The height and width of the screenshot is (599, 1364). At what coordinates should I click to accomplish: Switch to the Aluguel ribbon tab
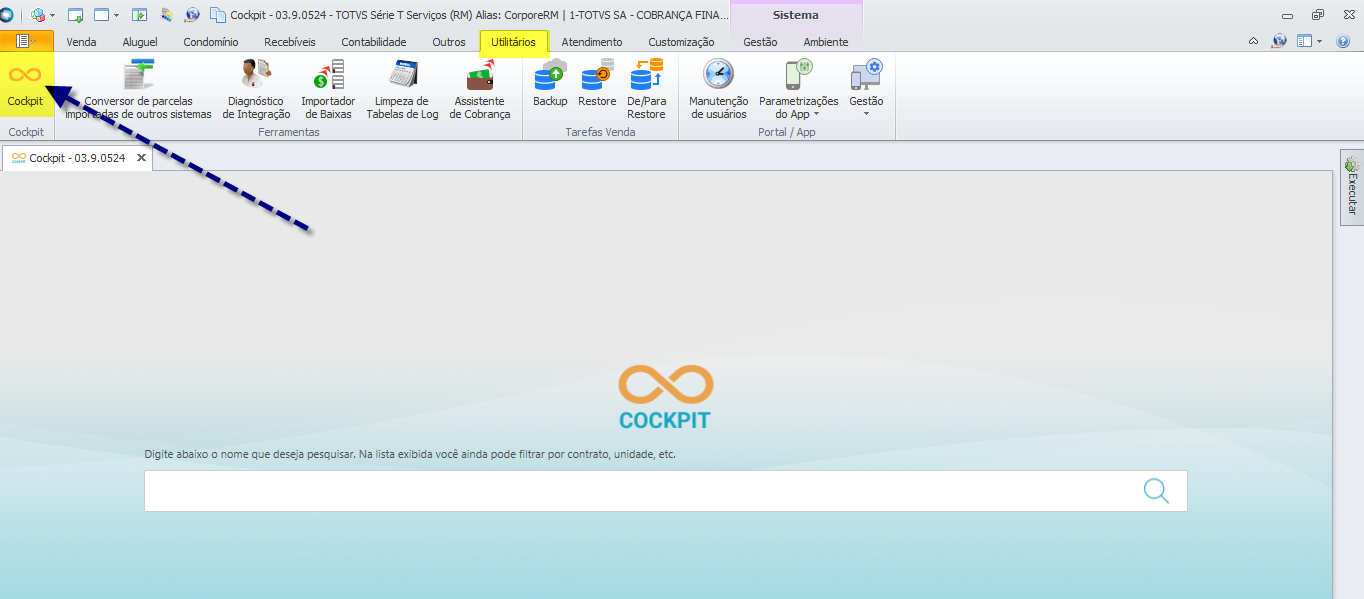140,42
